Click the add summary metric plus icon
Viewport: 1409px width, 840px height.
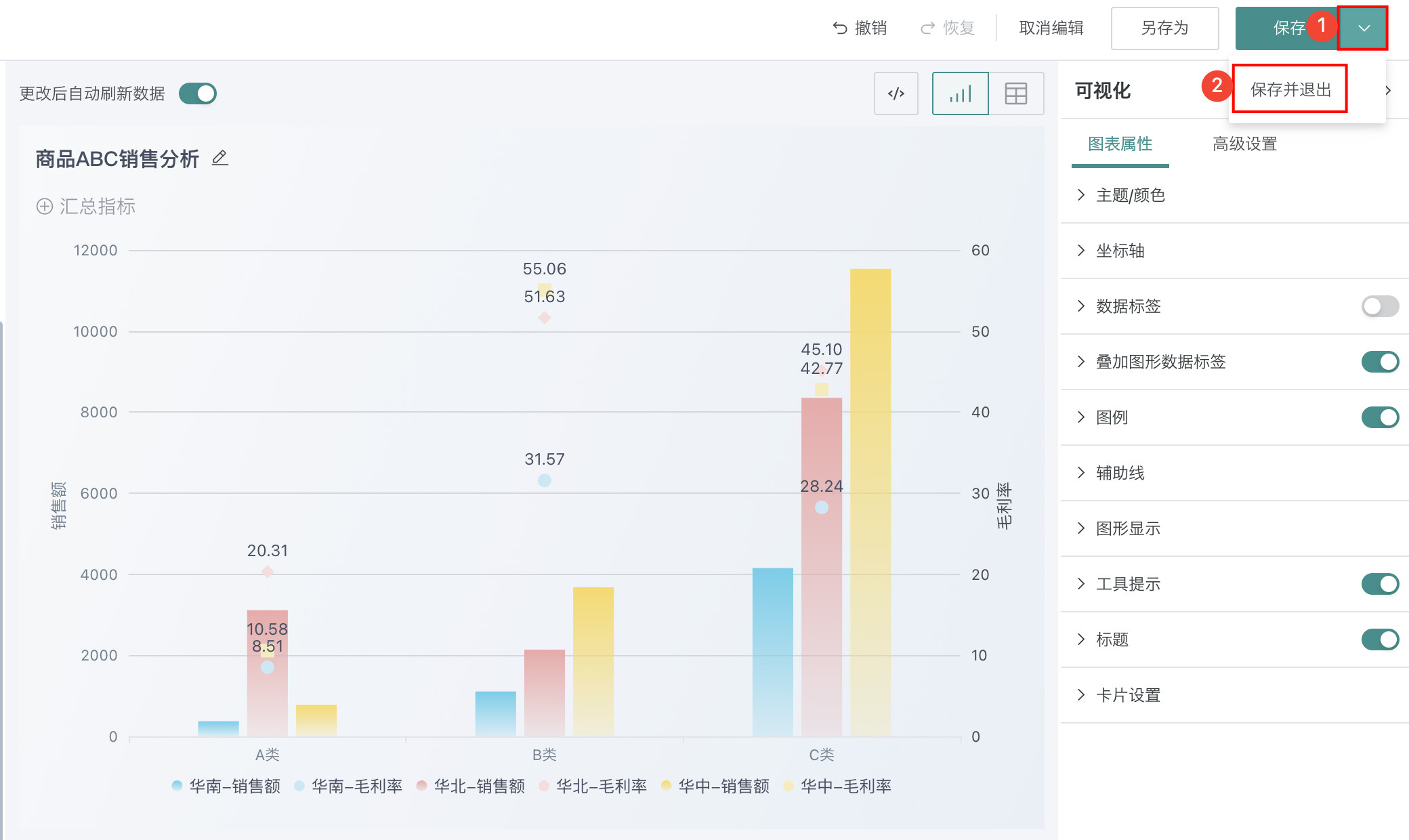click(x=45, y=207)
